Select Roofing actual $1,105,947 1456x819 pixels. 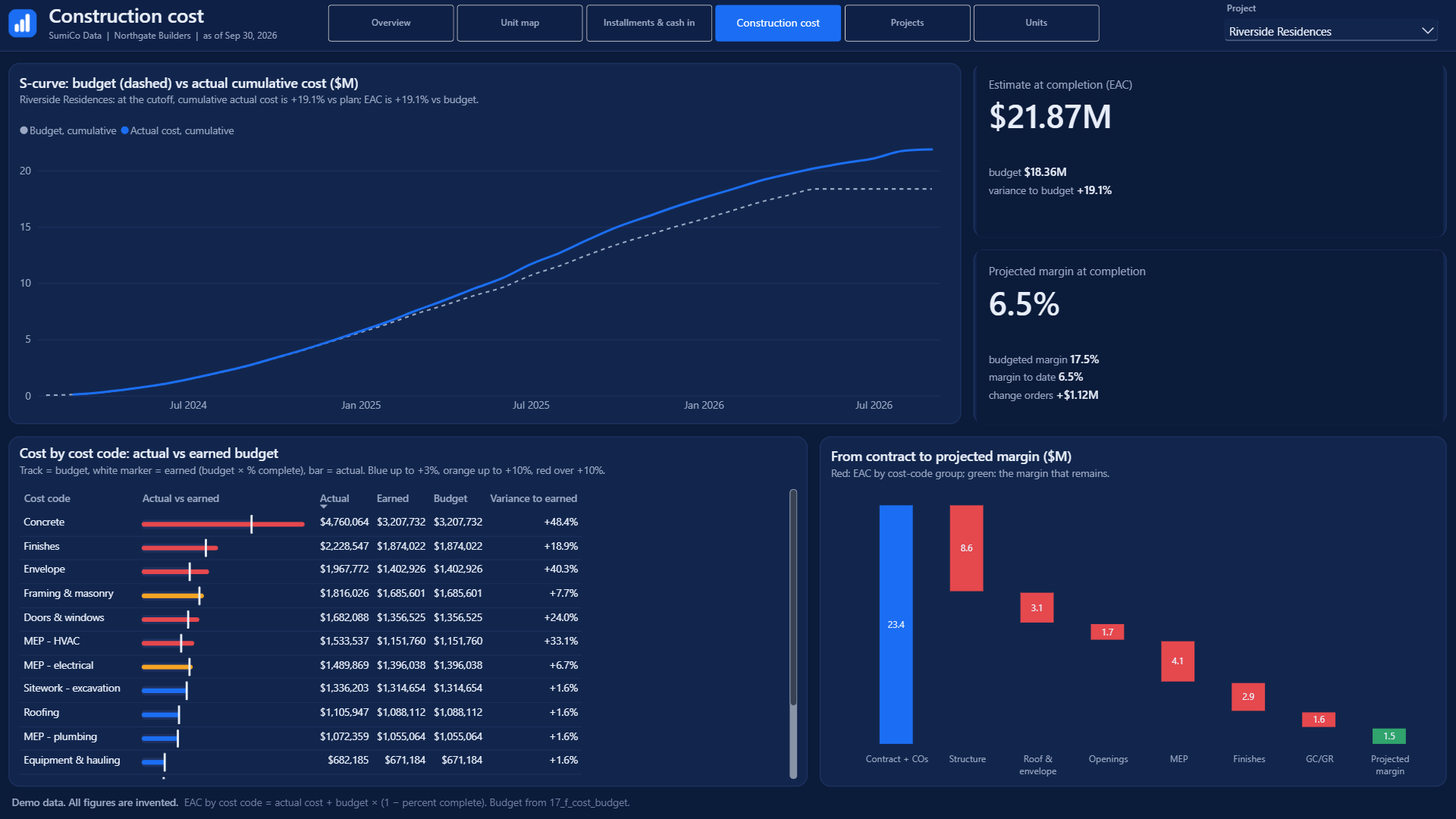344,712
